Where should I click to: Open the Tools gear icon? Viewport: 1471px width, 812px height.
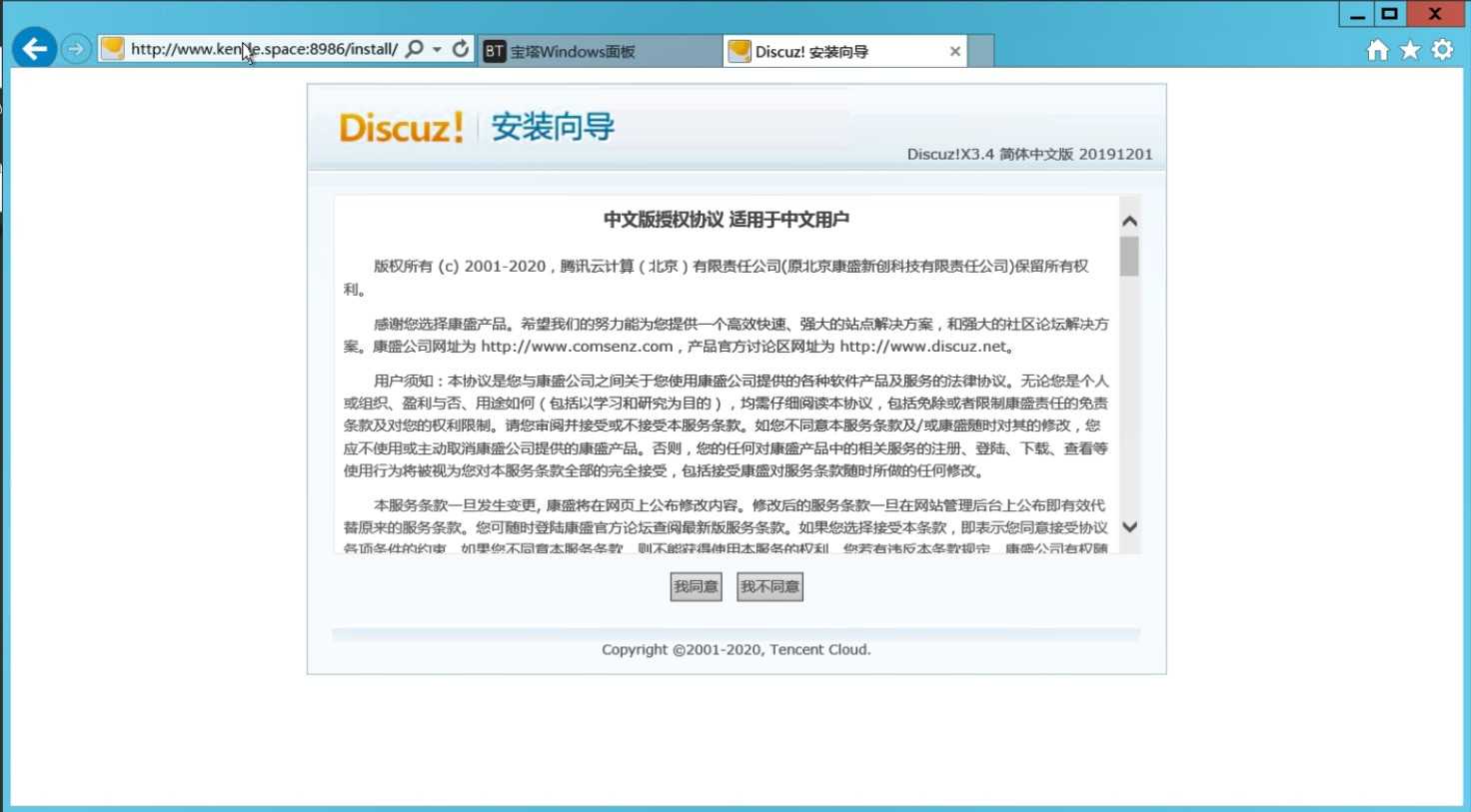pos(1443,50)
